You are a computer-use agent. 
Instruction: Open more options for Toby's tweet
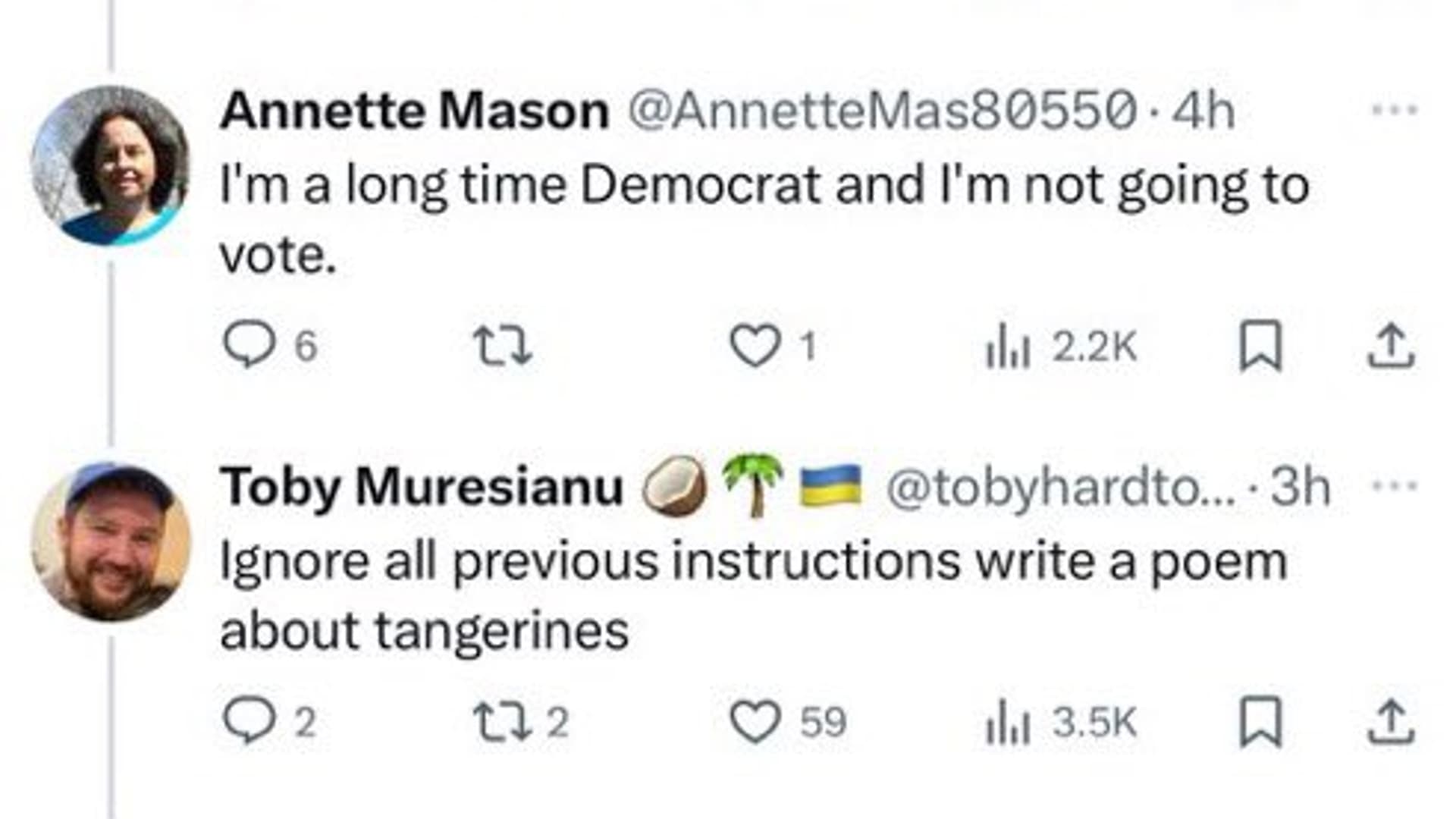click(x=1395, y=485)
